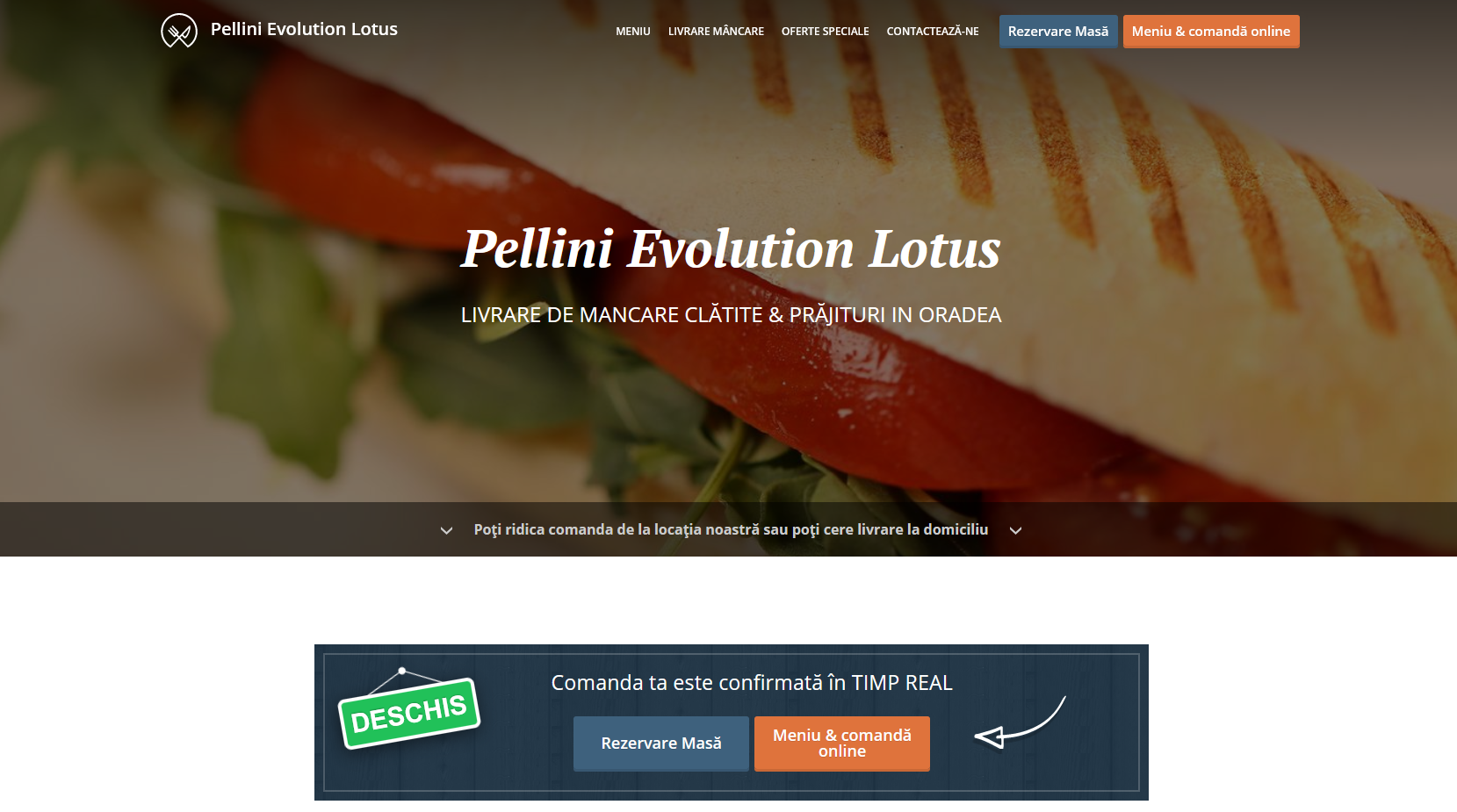Click the right chevron beside delivery message
The image size is (1457, 812).
[x=1015, y=530]
